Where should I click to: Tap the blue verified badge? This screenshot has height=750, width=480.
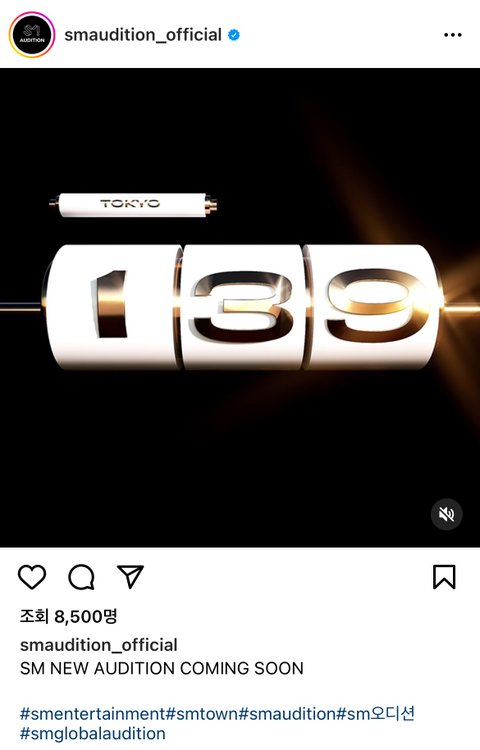click(234, 35)
